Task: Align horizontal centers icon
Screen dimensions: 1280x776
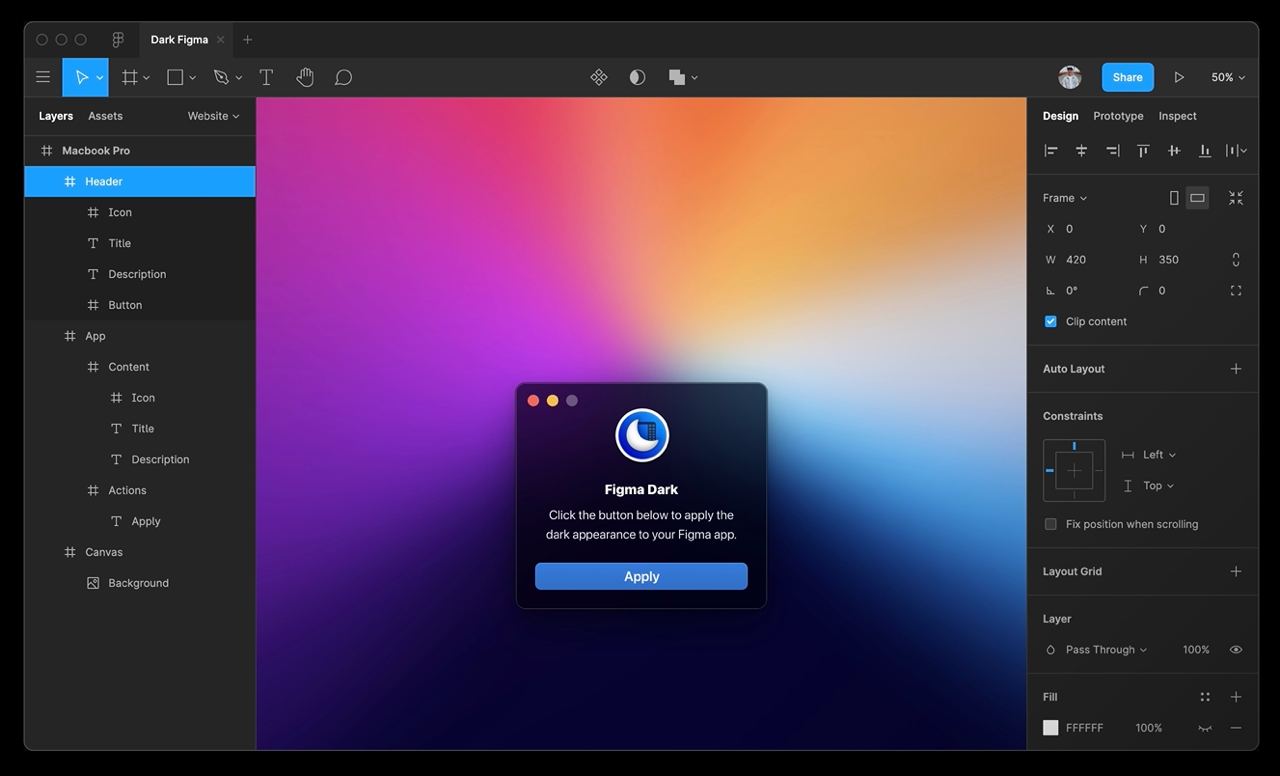Action: (1081, 150)
